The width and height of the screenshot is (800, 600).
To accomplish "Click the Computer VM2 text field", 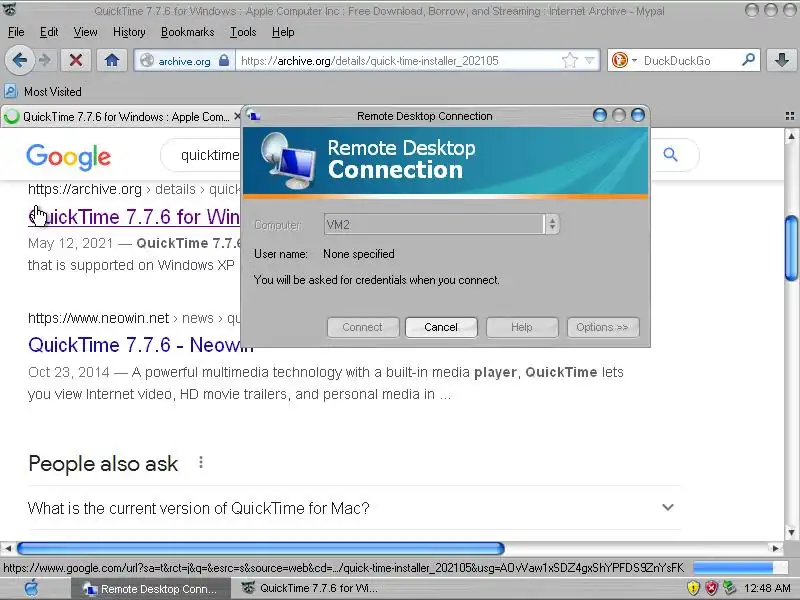I will coord(434,224).
